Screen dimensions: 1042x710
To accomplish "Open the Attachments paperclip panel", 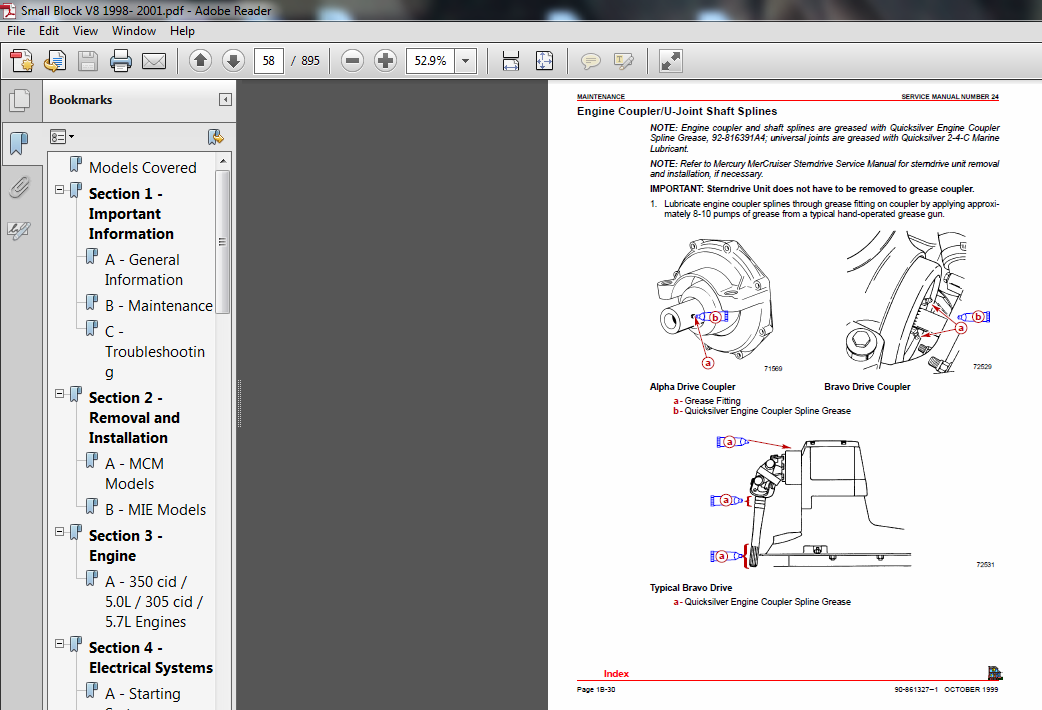I will click(19, 187).
